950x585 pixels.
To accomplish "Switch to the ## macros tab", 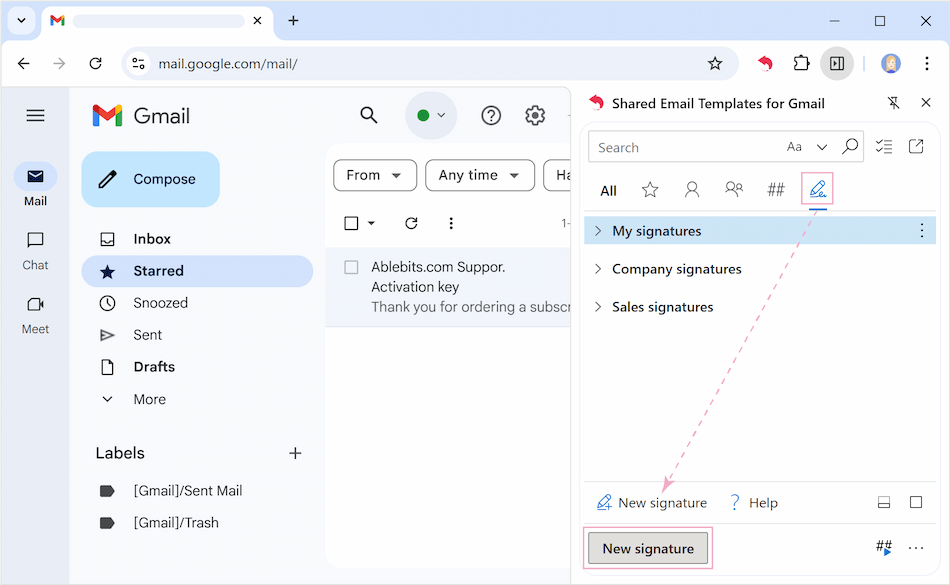I will [x=776, y=190].
